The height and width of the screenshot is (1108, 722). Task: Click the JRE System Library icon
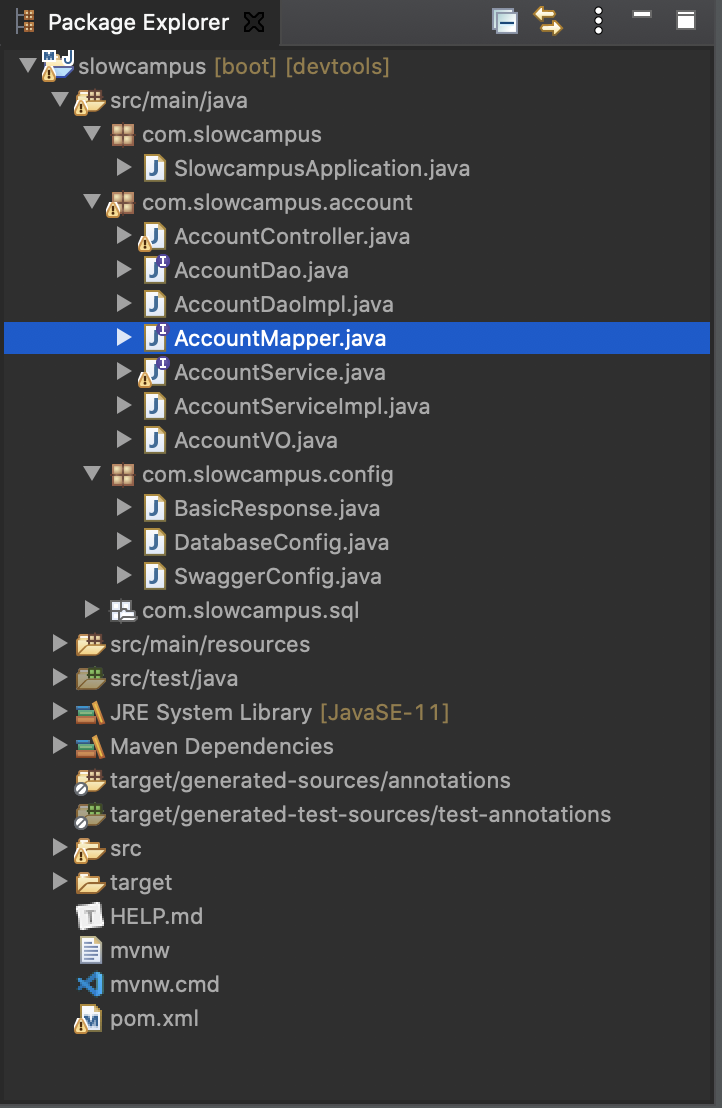[x=90, y=713]
